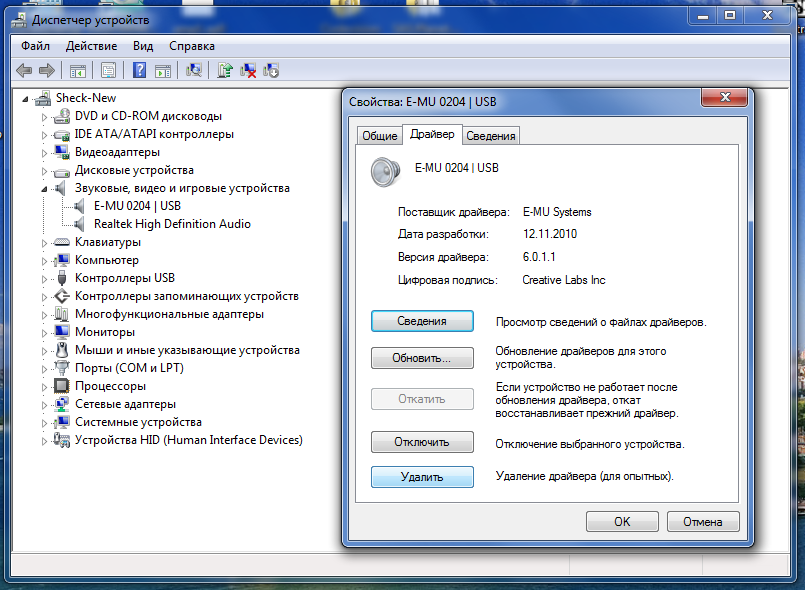Click the speaker icon in properties dialog
The height and width of the screenshot is (590, 805).
pos(385,172)
